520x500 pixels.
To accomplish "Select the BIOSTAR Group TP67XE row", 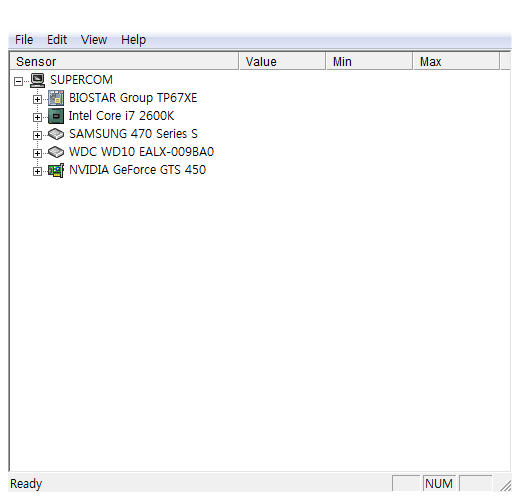I will [133, 98].
